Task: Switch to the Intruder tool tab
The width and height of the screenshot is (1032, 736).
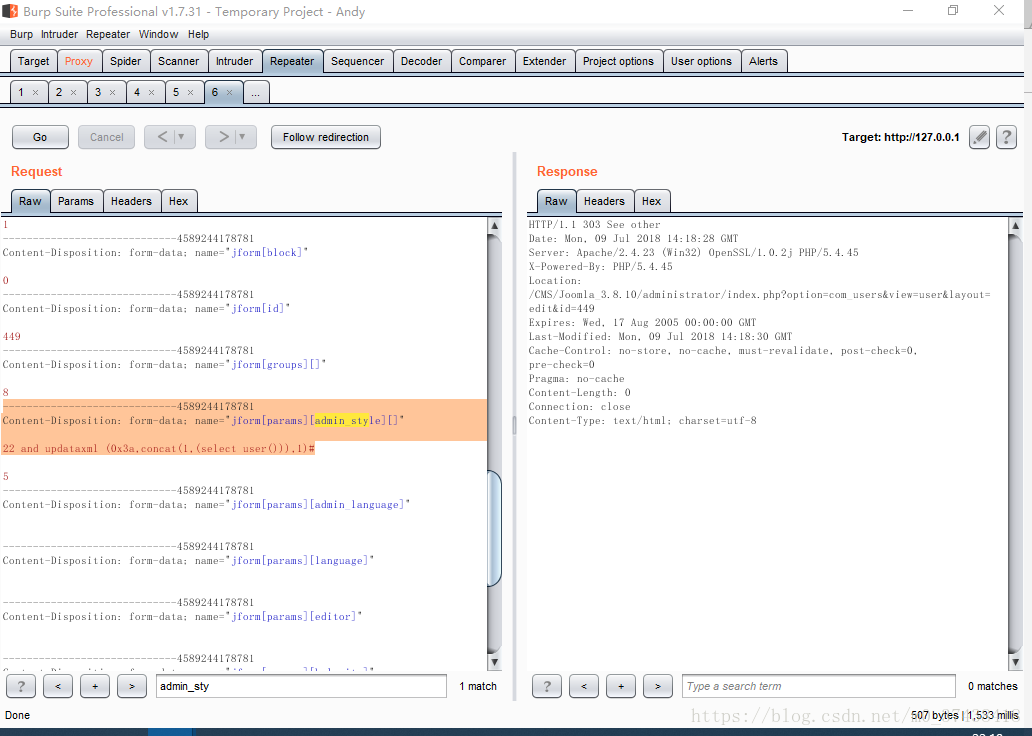Action: 234,61
